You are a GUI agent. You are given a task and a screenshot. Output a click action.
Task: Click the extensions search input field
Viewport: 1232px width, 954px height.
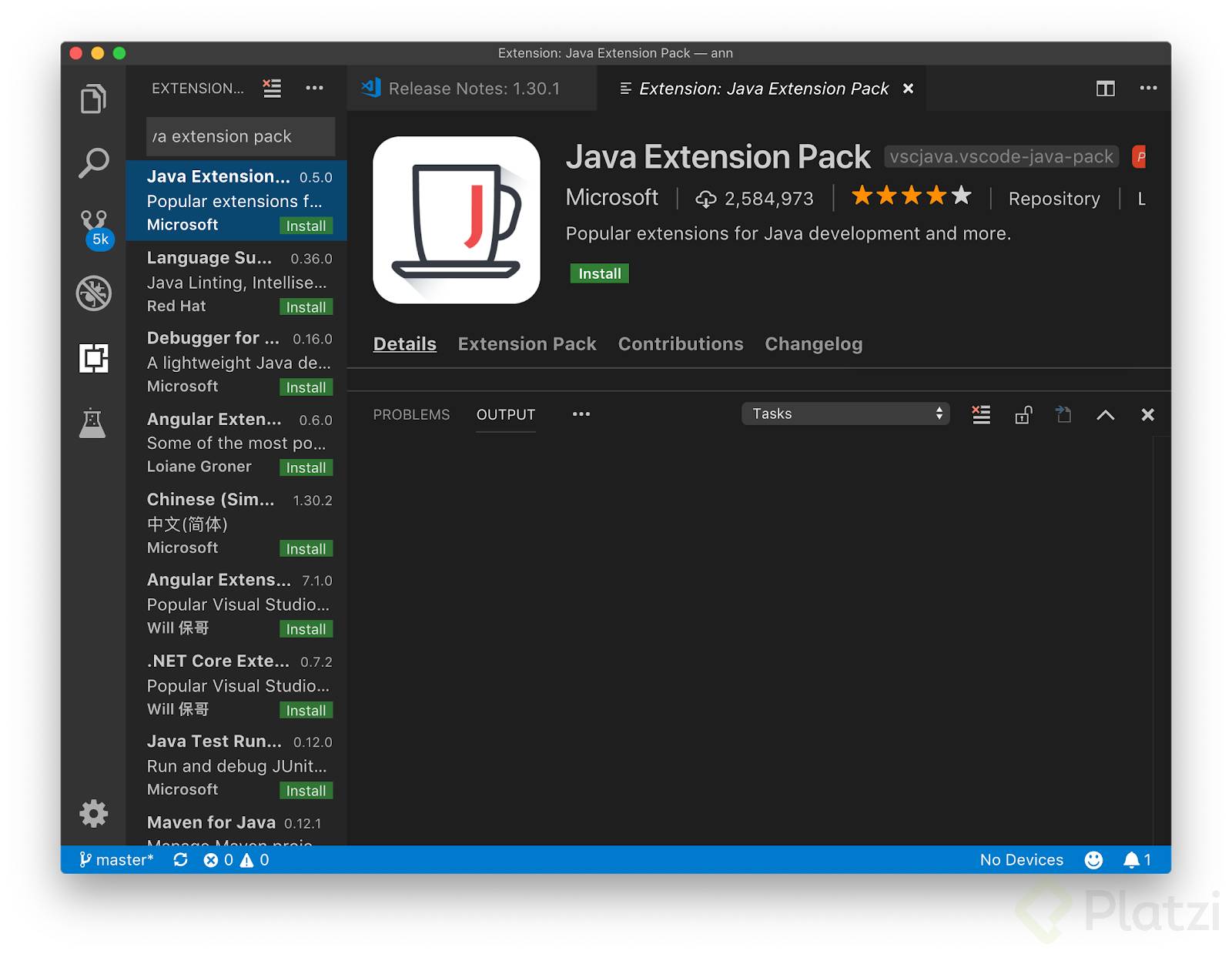pyautogui.click(x=239, y=136)
